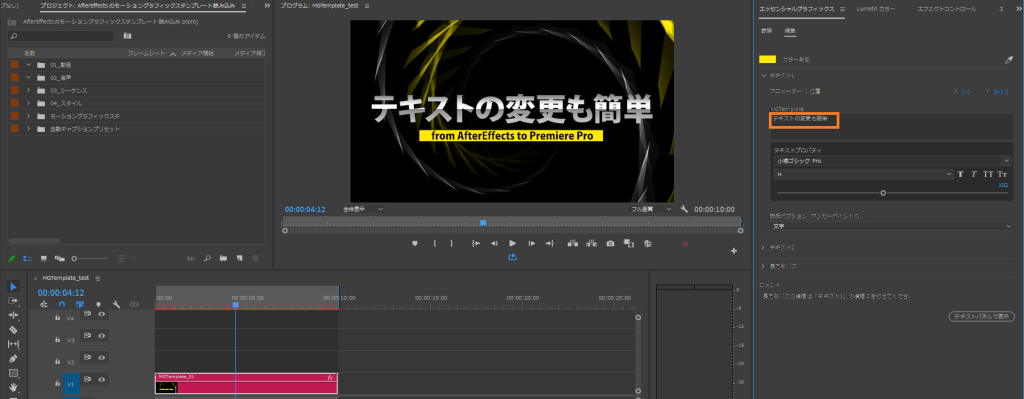Expand the テキスト2 section
Image resolution: width=1024 pixels, height=399 pixels.
pyautogui.click(x=763, y=247)
